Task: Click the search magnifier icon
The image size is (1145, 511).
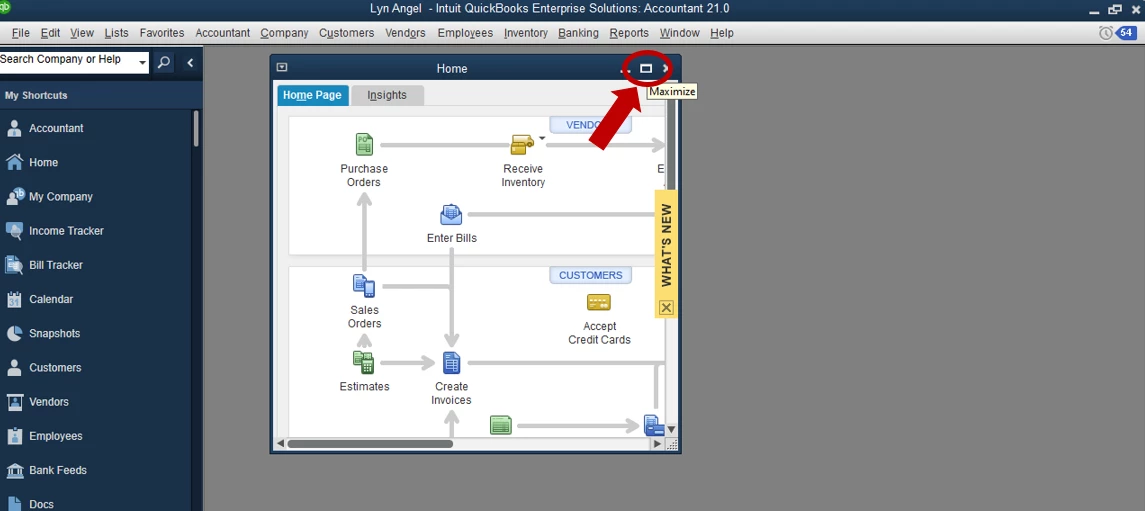Action: [x=164, y=63]
